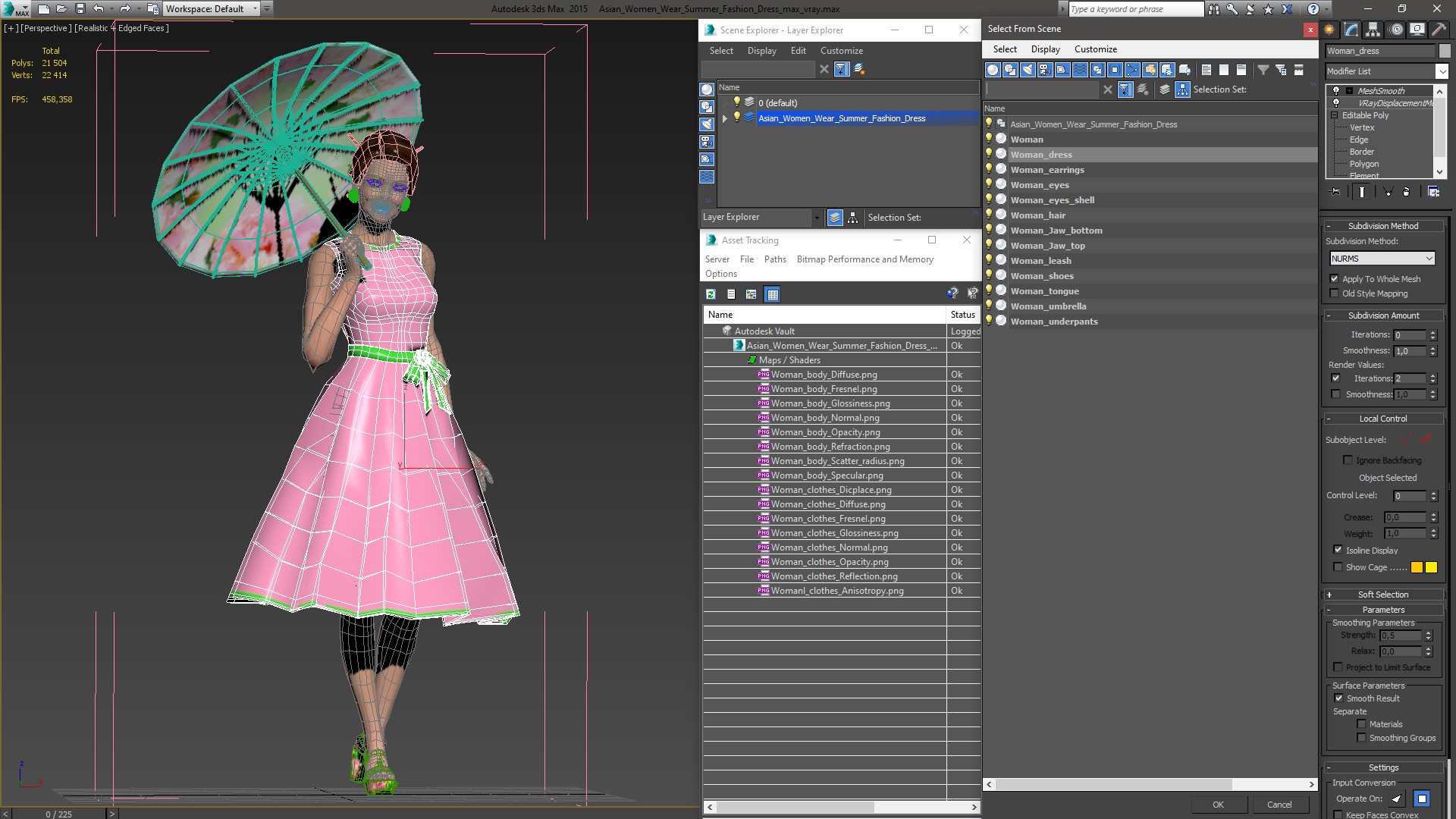Toggle lights filter in Layer Explorer sidebar

[707, 124]
